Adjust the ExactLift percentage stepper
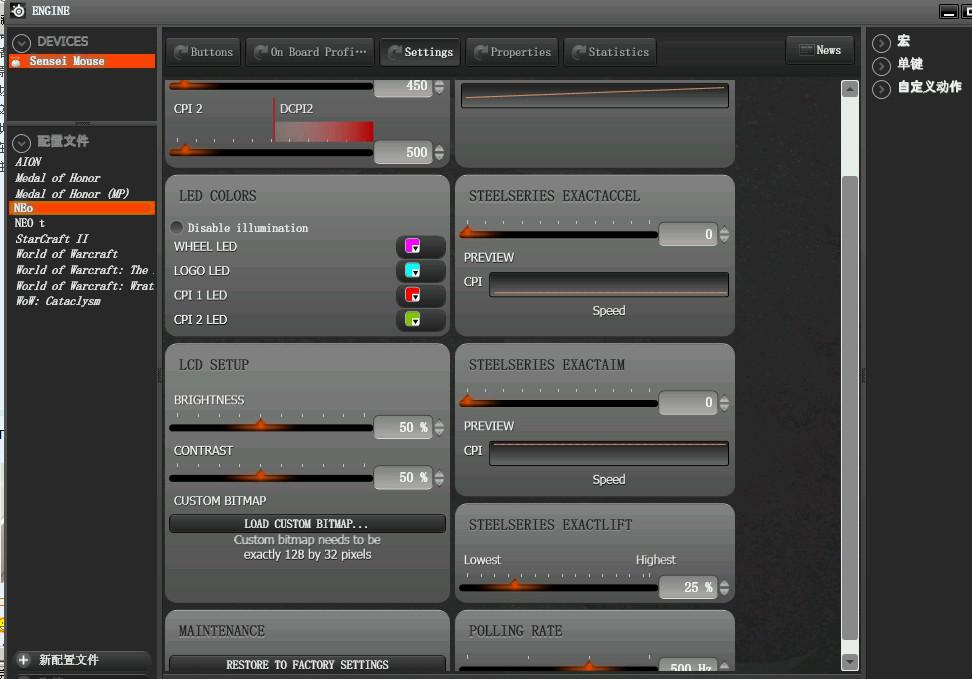The image size is (972, 679). pyautogui.click(x=724, y=587)
